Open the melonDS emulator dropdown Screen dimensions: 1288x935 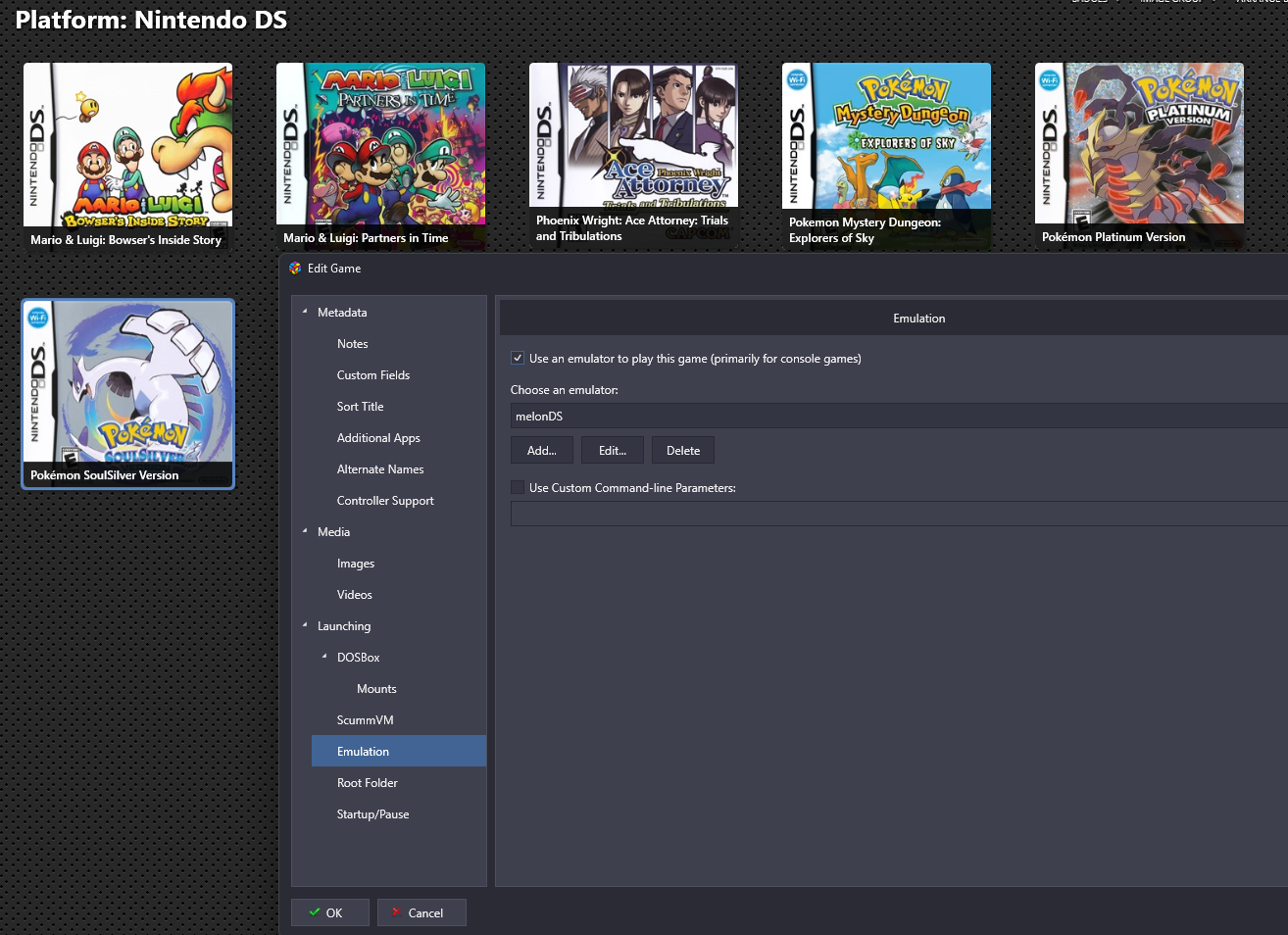pos(899,417)
